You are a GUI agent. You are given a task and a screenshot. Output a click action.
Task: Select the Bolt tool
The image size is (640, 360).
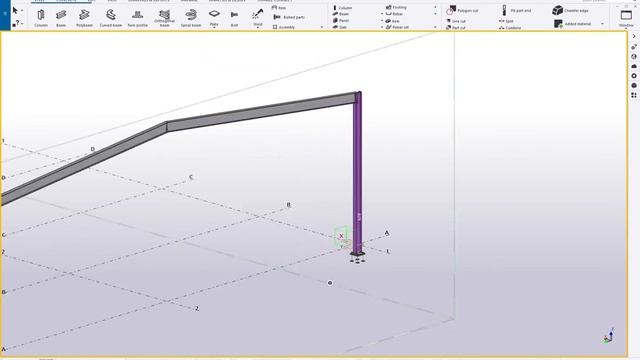coord(234,18)
